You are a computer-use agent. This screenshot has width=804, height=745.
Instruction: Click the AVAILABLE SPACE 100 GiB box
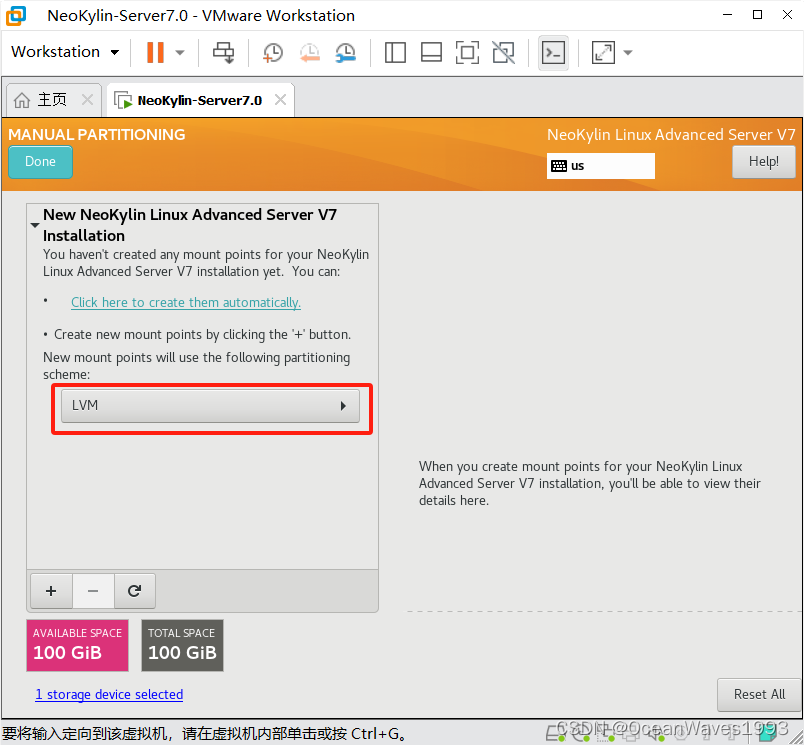click(77, 646)
